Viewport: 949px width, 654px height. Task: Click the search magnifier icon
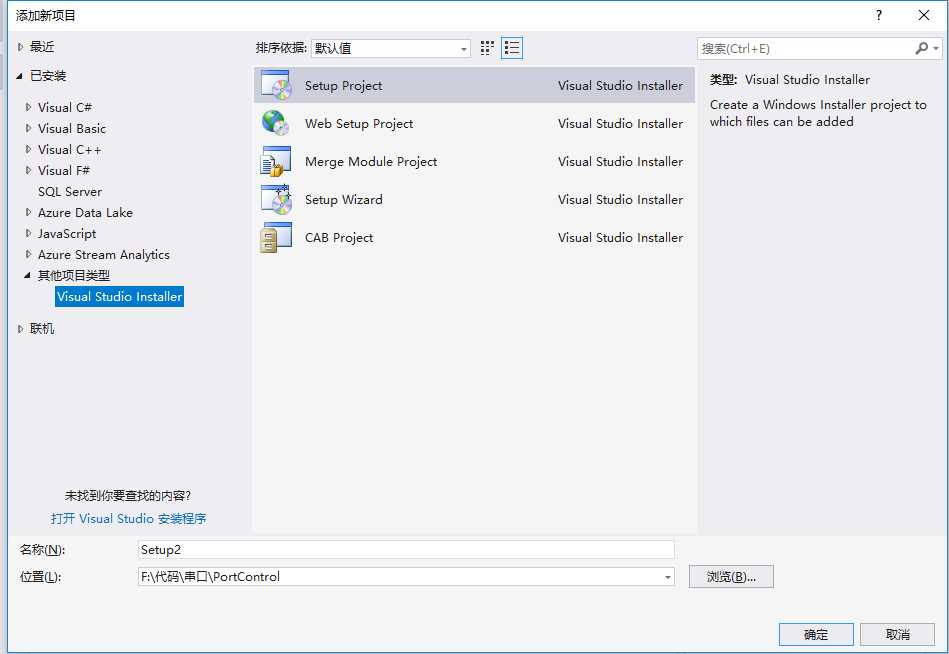pos(922,48)
